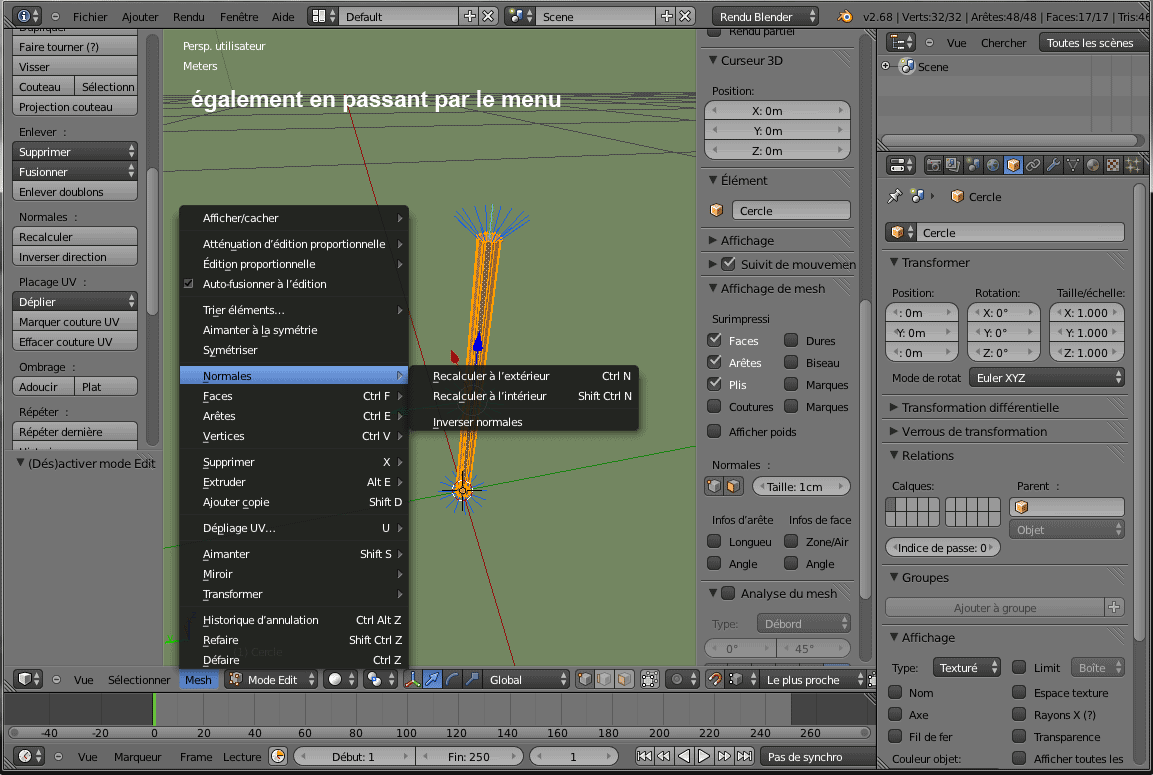
Task: Toggle limit selection to visible icon
Action: (x=649, y=679)
